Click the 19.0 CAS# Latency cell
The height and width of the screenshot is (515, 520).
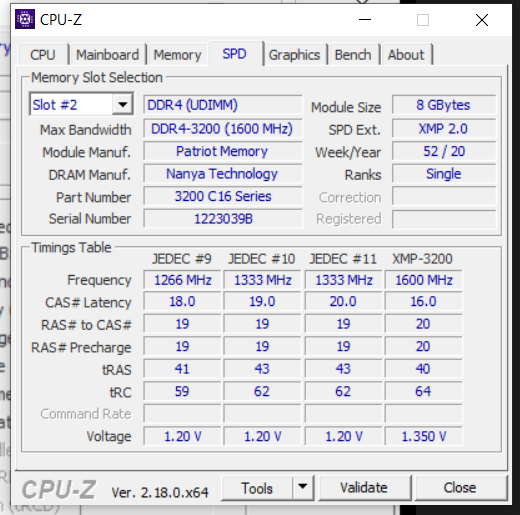262,302
